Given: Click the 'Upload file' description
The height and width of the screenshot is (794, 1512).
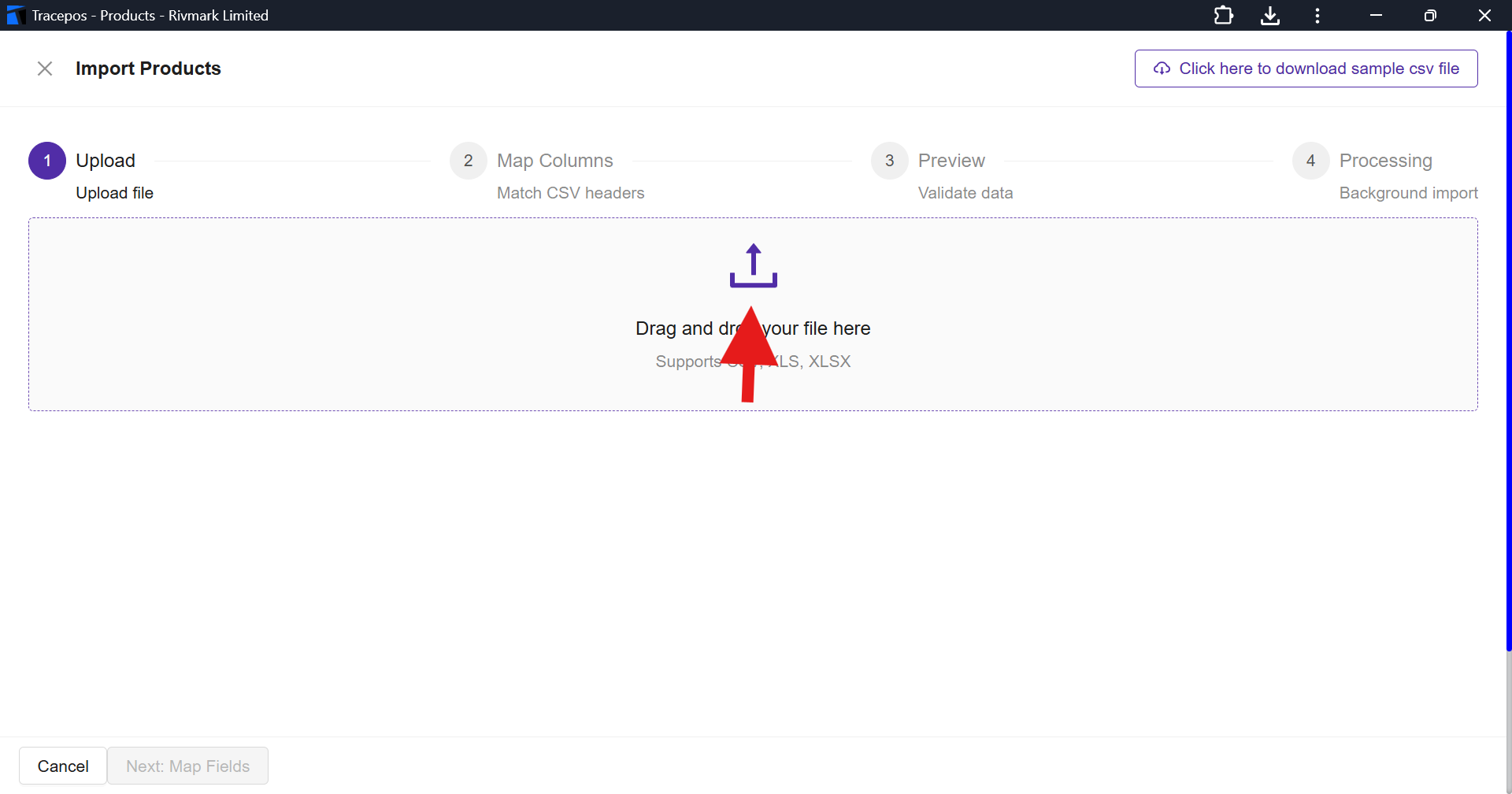Looking at the screenshot, I should click(x=115, y=193).
